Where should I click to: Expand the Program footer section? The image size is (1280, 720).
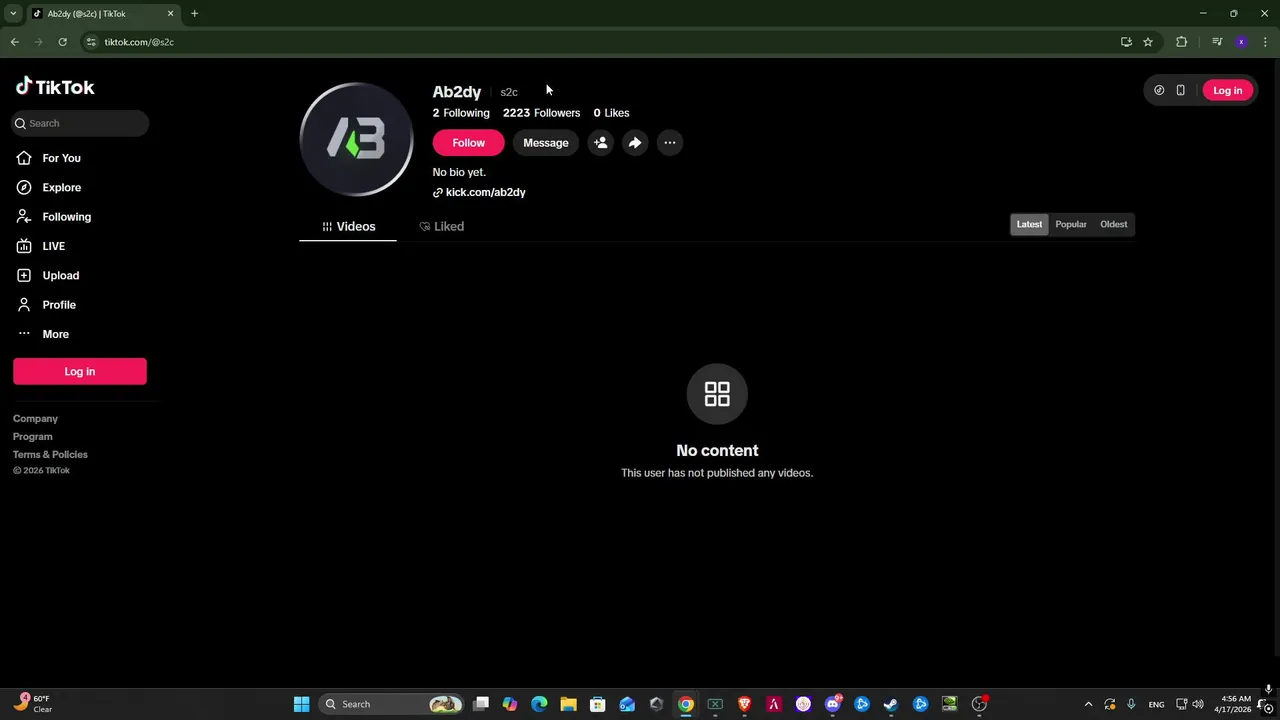pyautogui.click(x=32, y=437)
